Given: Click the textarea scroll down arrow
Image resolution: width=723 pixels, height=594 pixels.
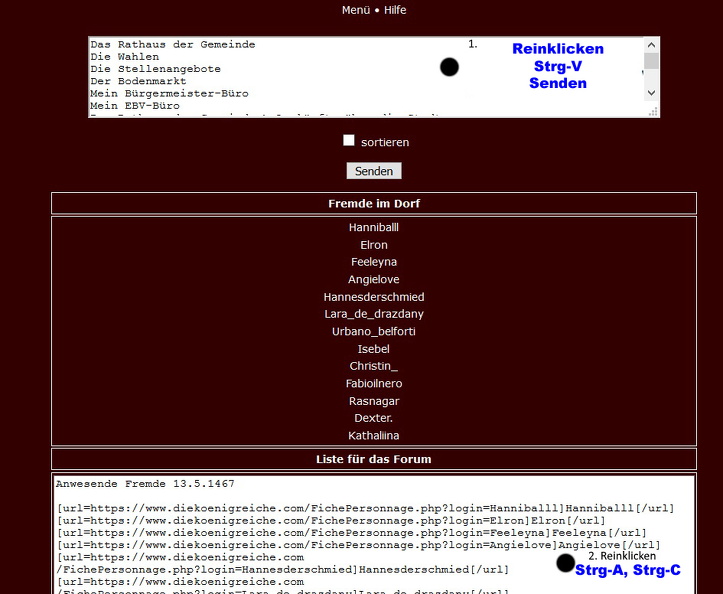Looking at the screenshot, I should (651, 93).
